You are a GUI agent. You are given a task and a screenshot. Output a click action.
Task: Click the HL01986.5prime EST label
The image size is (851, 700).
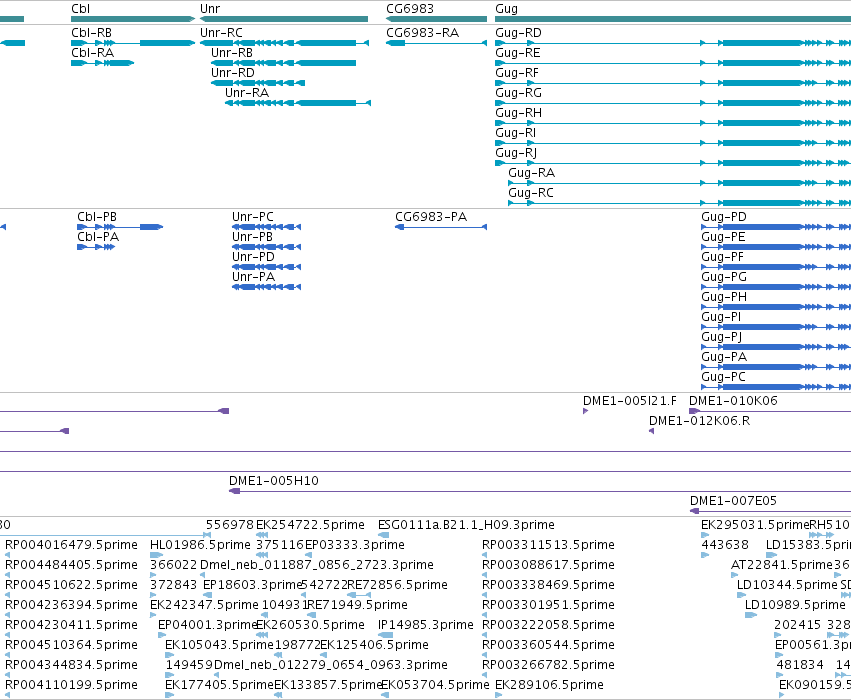[x=200, y=545]
